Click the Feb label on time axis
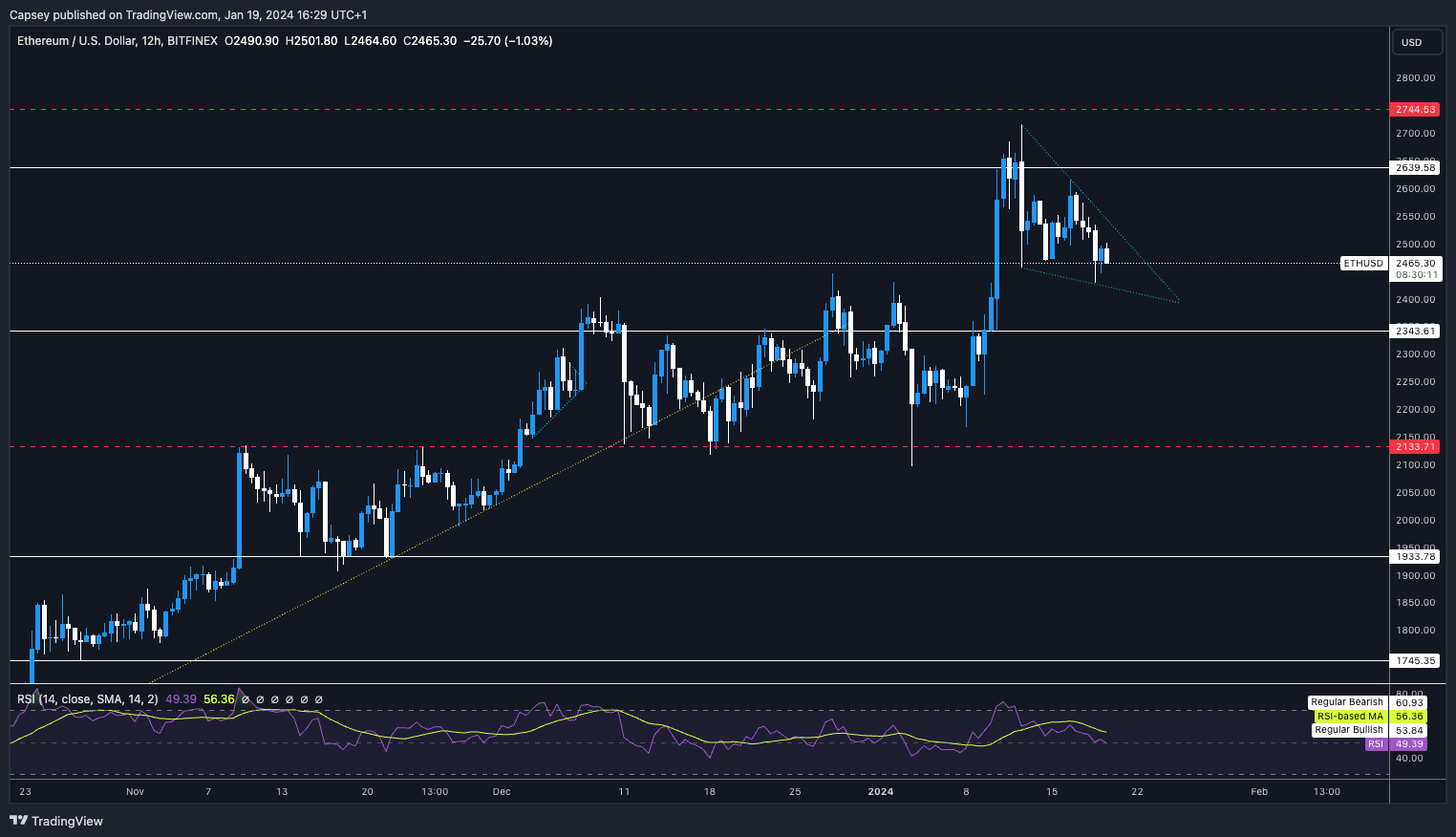This screenshot has height=837, width=1456. tap(1259, 791)
